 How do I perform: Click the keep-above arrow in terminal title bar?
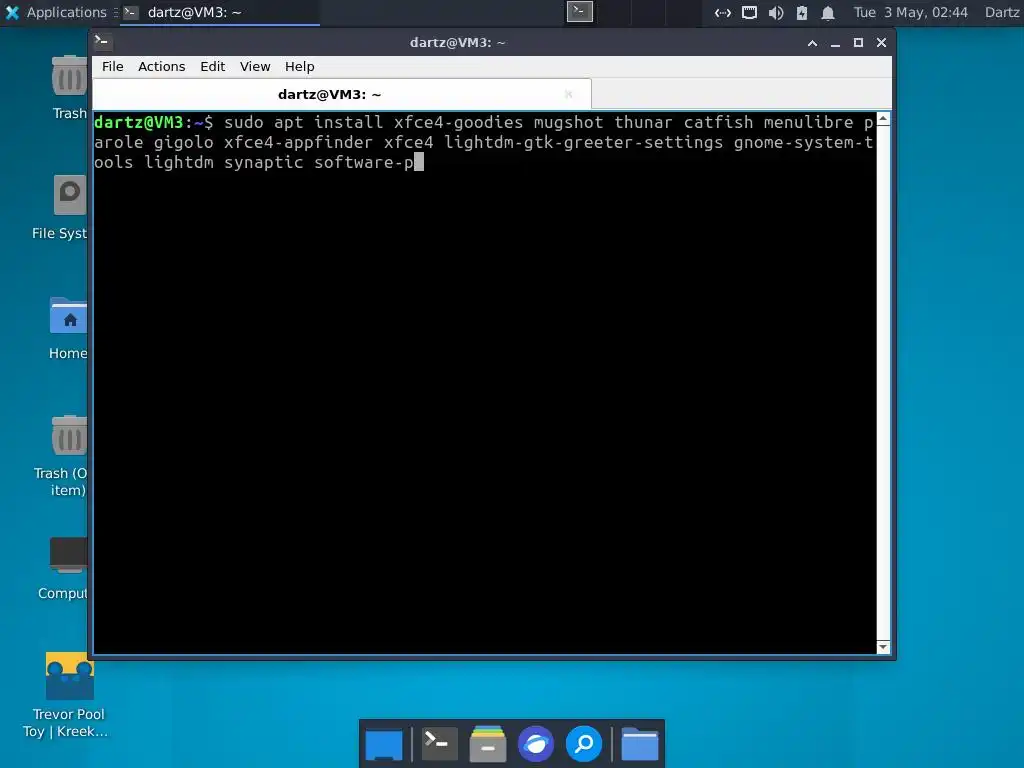[812, 43]
